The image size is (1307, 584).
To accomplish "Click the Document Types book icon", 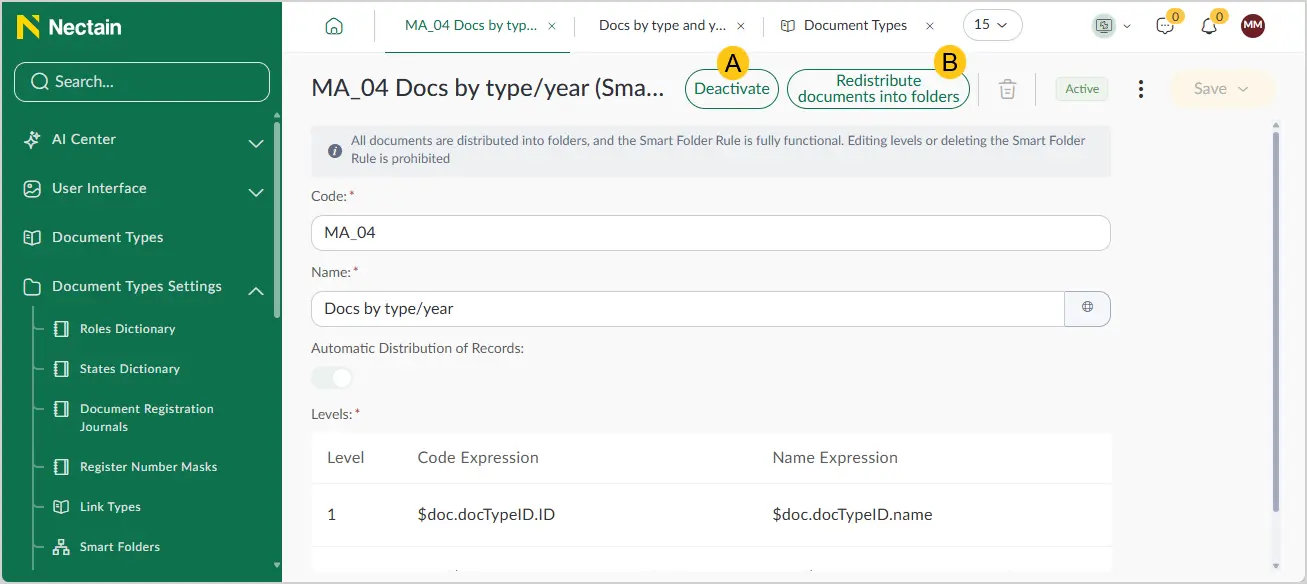I will point(32,238).
